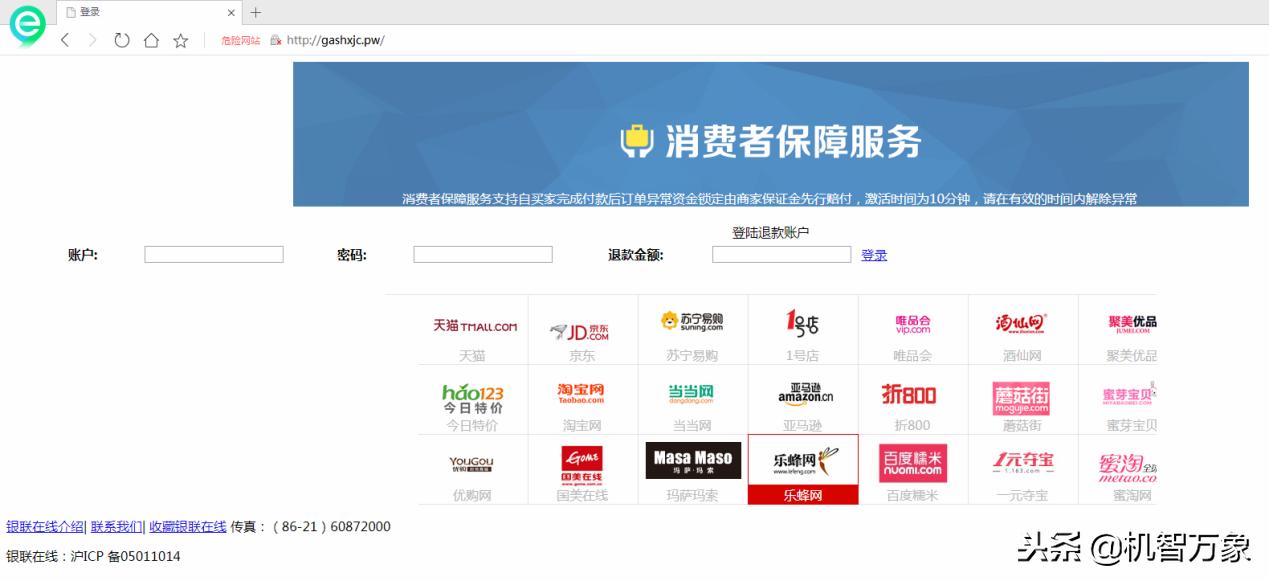
Task: Refresh the page using the reload icon
Action: tap(121, 40)
